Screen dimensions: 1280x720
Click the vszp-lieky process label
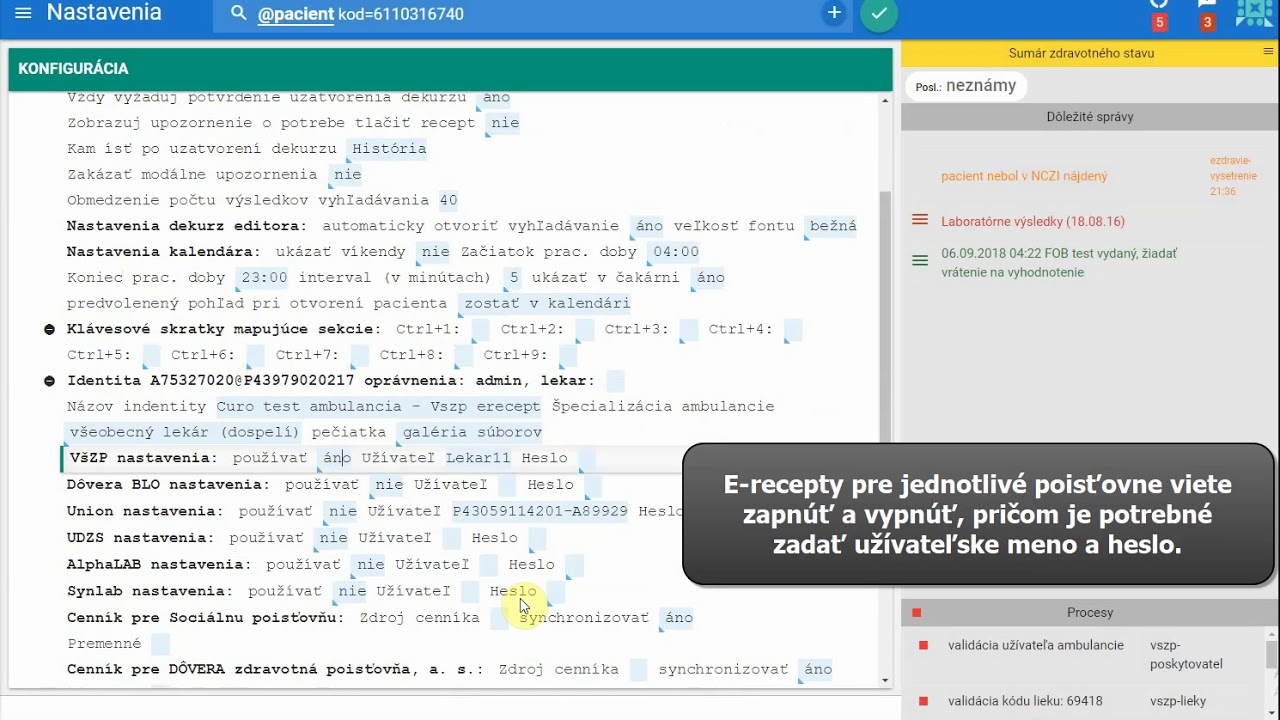(1180, 702)
